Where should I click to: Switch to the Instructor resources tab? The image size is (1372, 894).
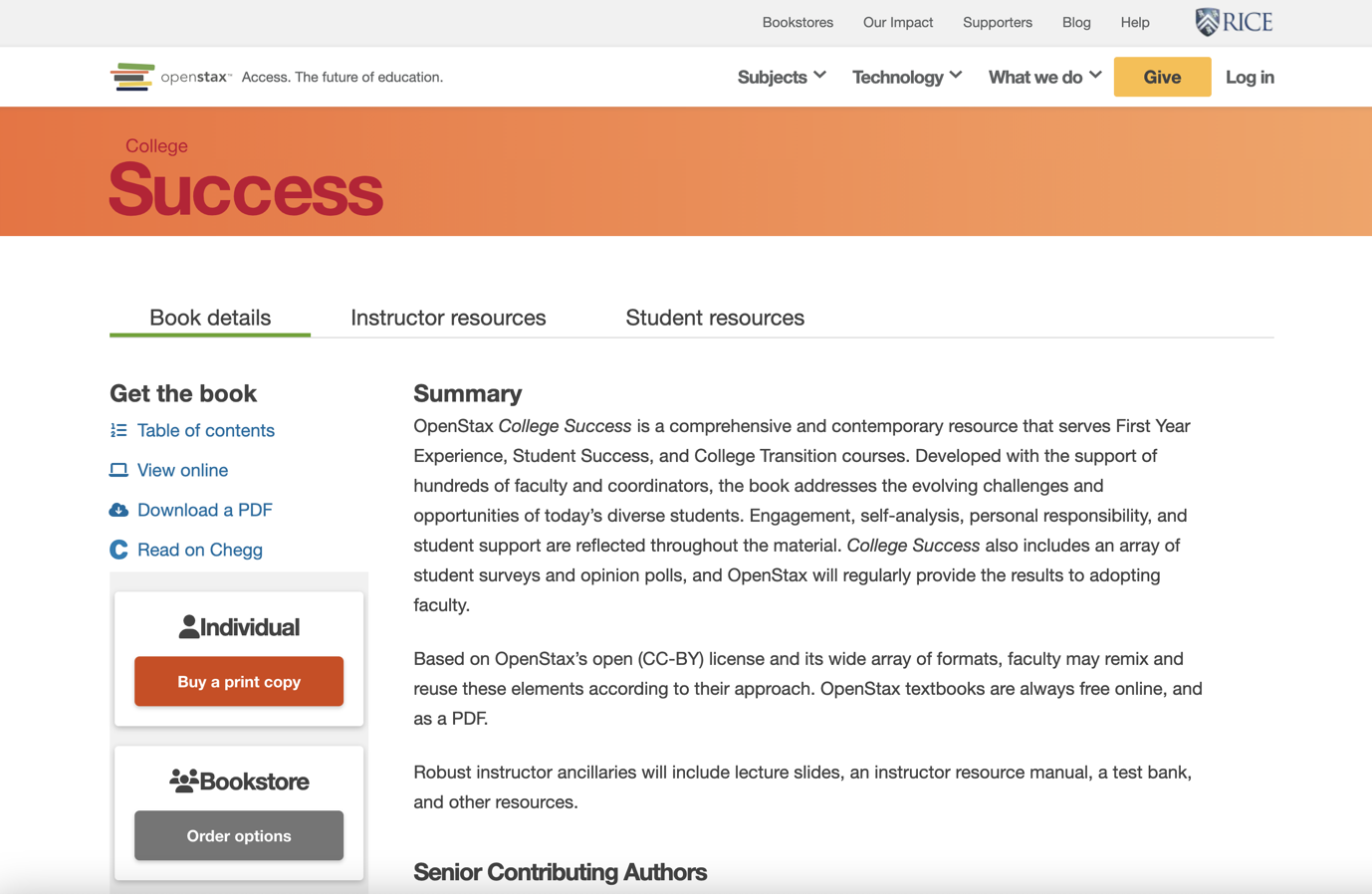[448, 318]
